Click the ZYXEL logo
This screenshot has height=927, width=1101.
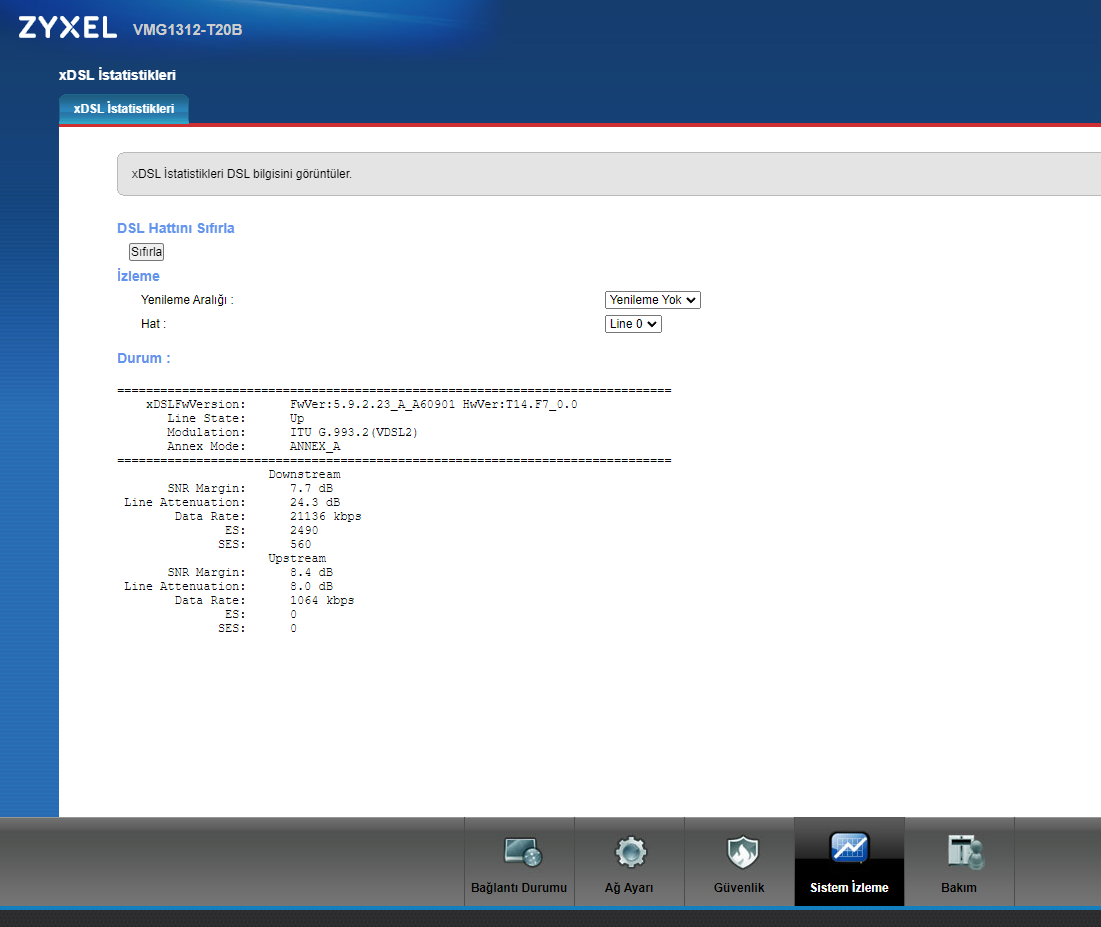pyautogui.click(x=67, y=28)
